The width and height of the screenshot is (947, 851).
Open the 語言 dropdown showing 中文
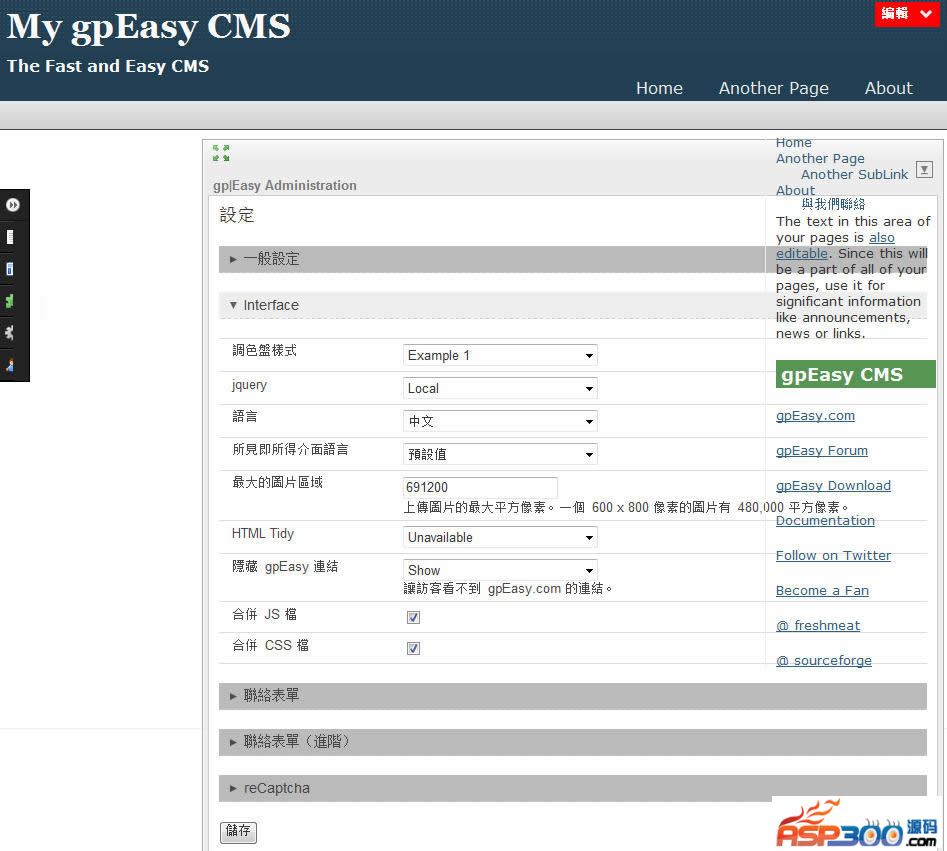pos(500,421)
